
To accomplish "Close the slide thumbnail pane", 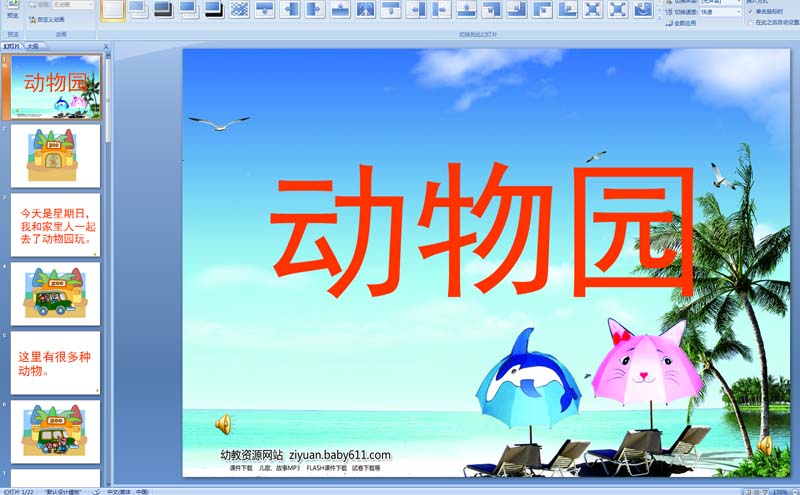I will [106, 46].
